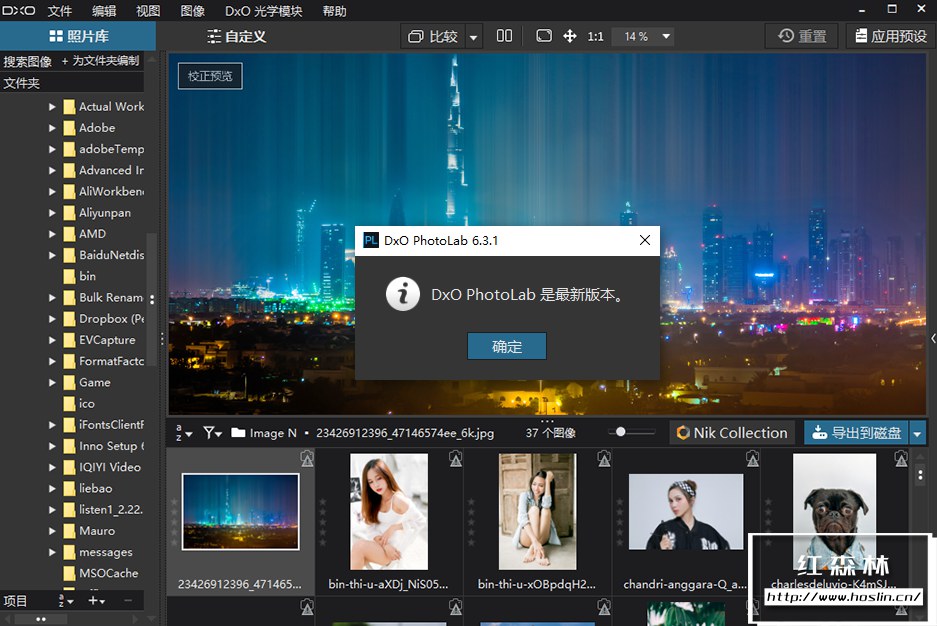Switch to the 自定义 customize tab
This screenshot has height=626, width=937.
(x=236, y=37)
